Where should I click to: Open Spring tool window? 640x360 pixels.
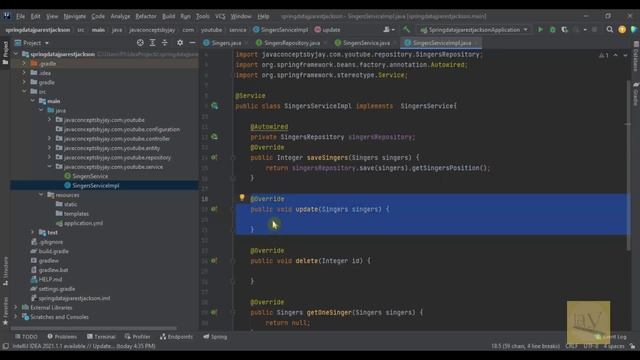[x=215, y=337]
